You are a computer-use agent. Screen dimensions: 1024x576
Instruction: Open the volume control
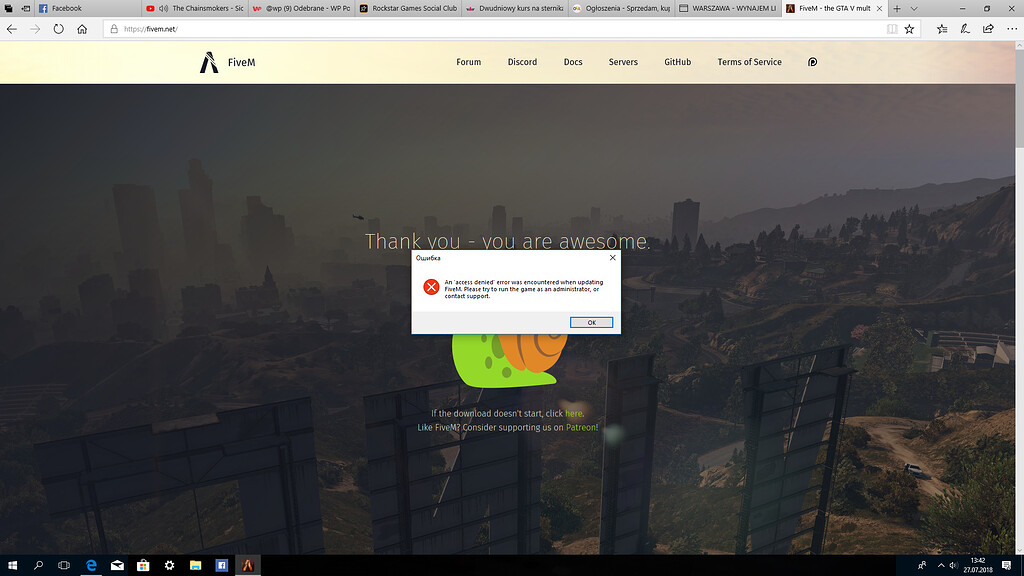[953, 566]
